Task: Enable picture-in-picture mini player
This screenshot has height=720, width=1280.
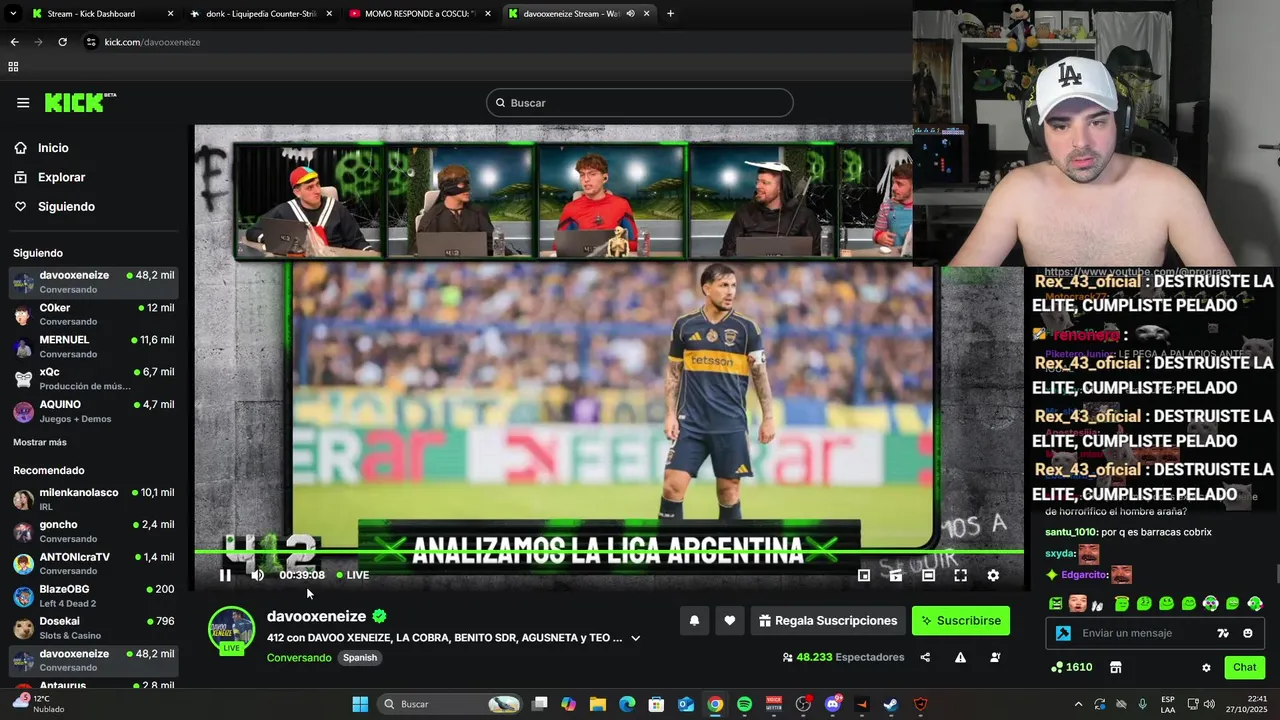Action: (x=864, y=575)
